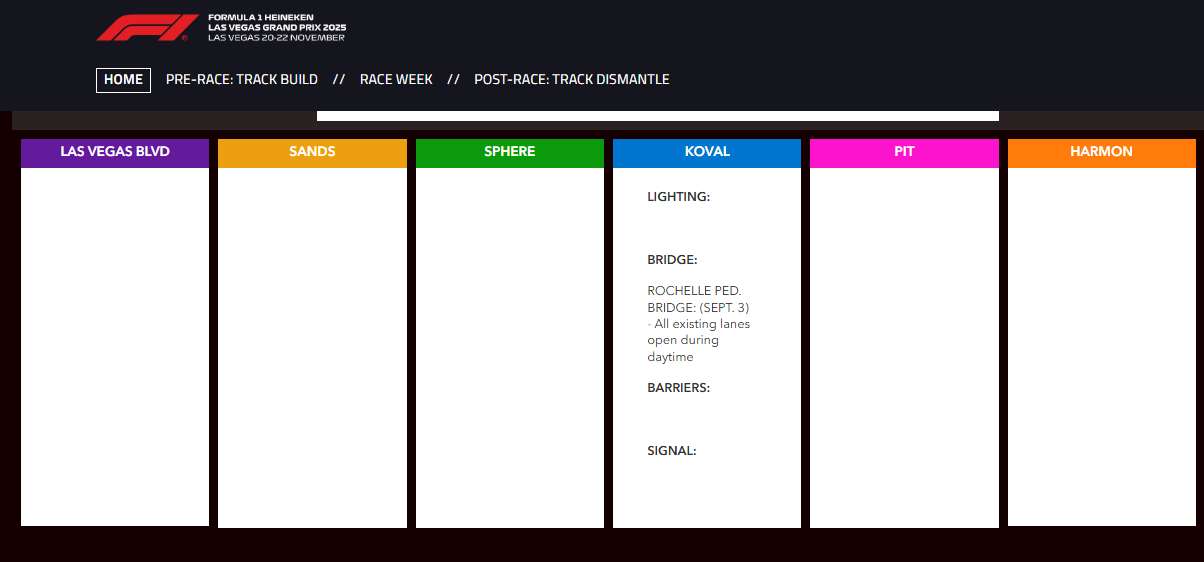
Task: Navigate to Post-Race: Track Dismantle
Action: click(571, 80)
